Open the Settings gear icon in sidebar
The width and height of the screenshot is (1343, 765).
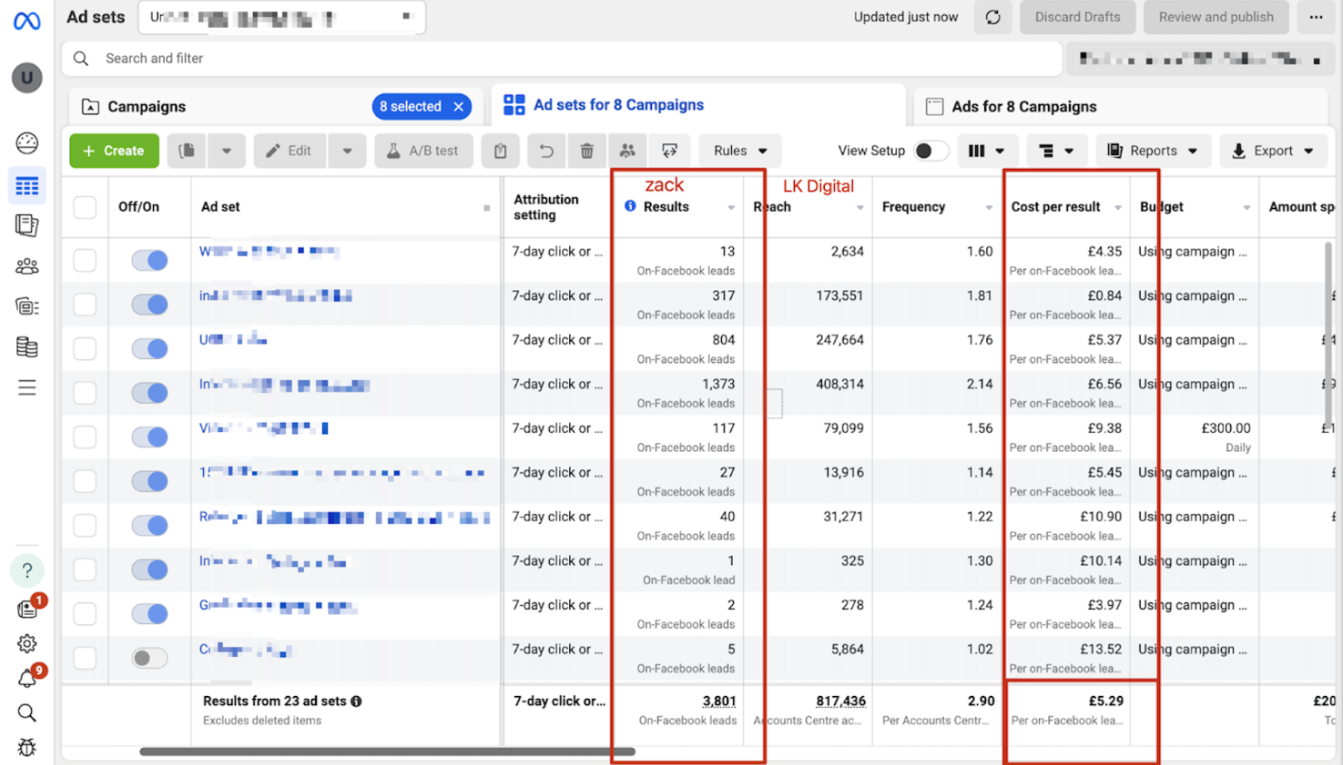point(27,644)
